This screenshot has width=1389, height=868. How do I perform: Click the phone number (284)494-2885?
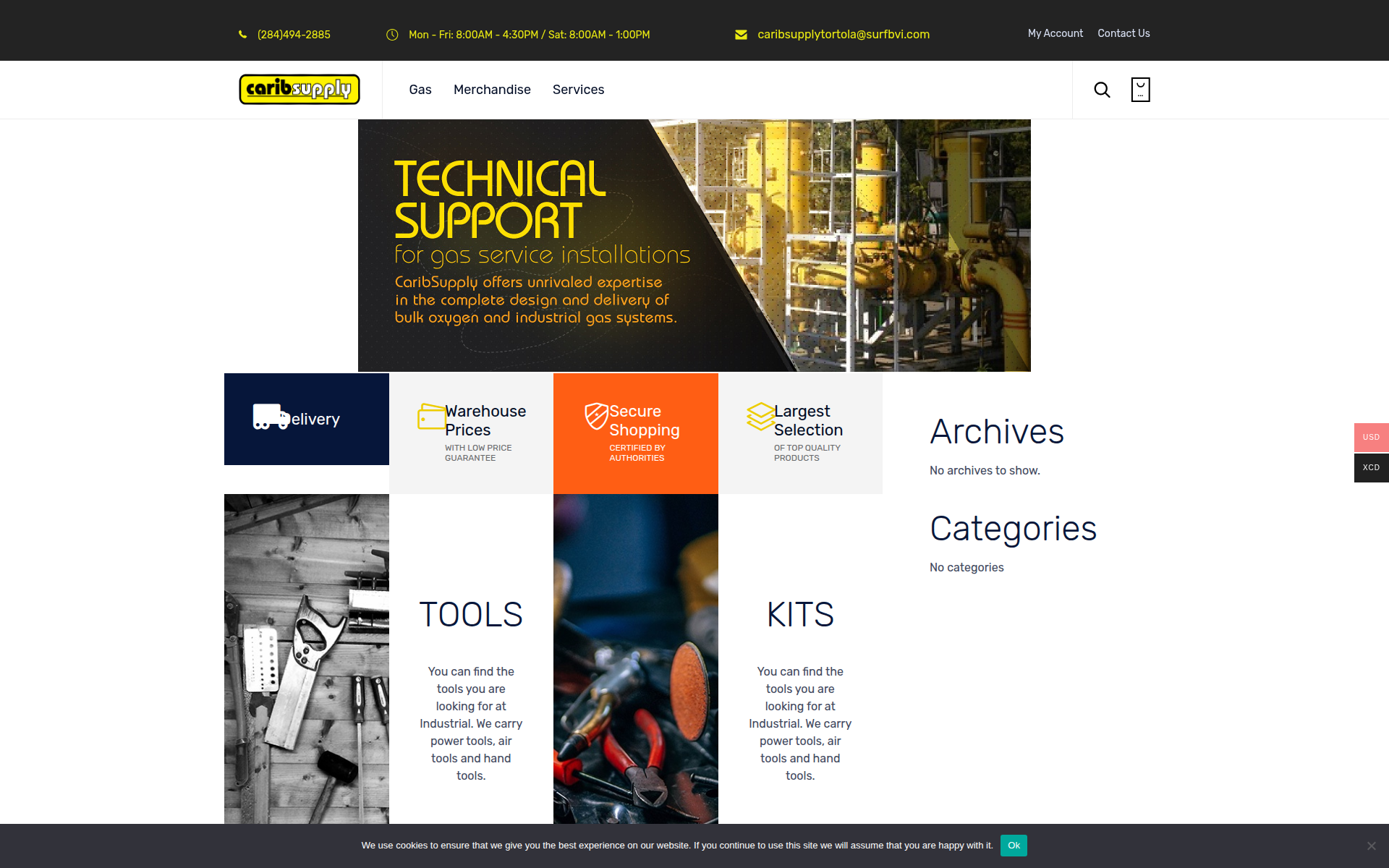(x=294, y=35)
